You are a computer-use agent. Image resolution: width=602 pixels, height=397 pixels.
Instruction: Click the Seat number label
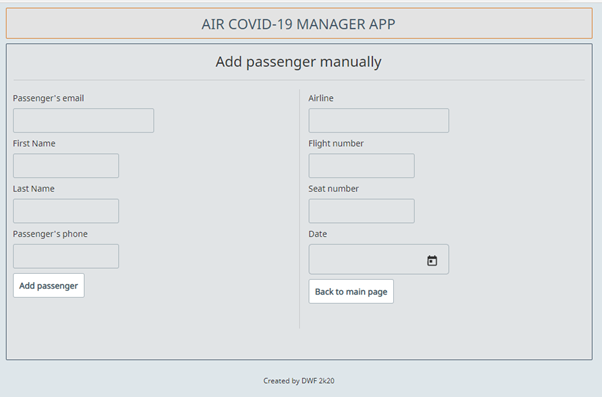click(334, 189)
